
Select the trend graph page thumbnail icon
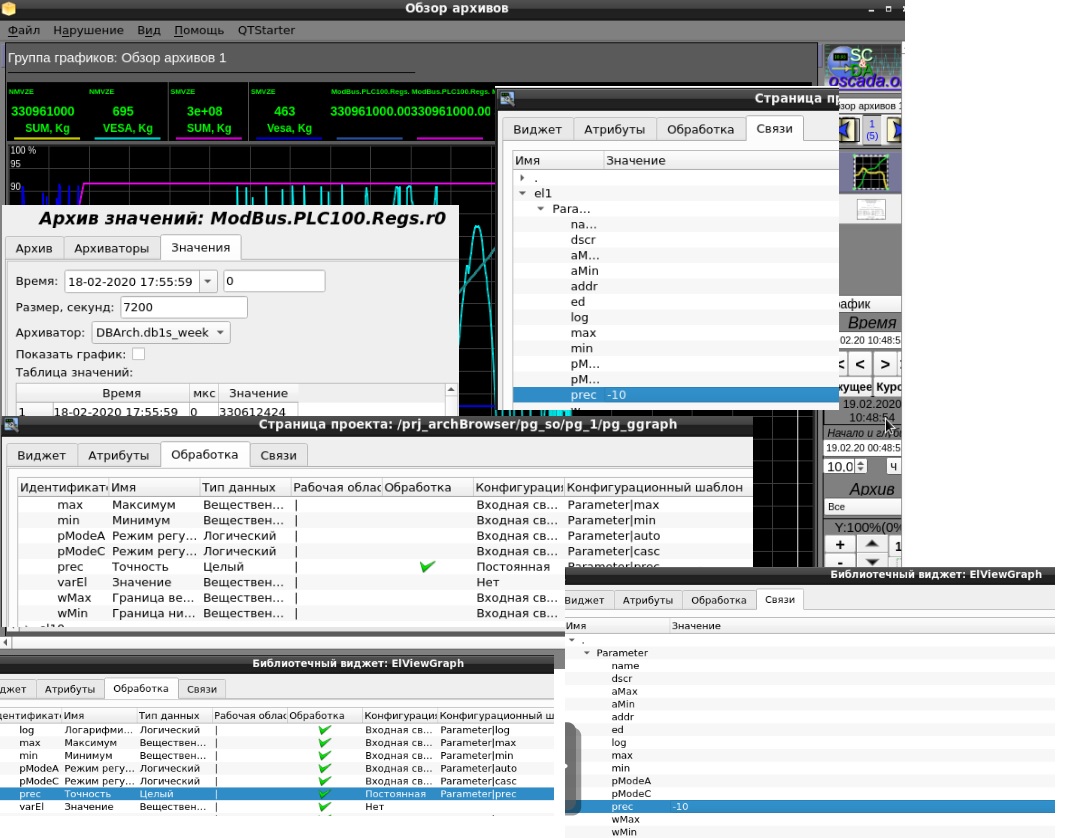[x=870, y=172]
